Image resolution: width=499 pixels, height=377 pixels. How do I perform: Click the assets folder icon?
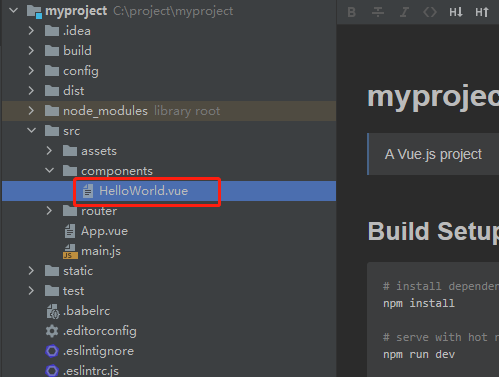coord(70,151)
